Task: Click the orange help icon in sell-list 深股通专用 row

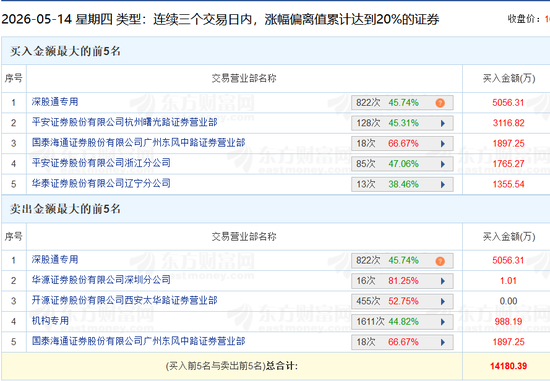Action: click(440, 261)
